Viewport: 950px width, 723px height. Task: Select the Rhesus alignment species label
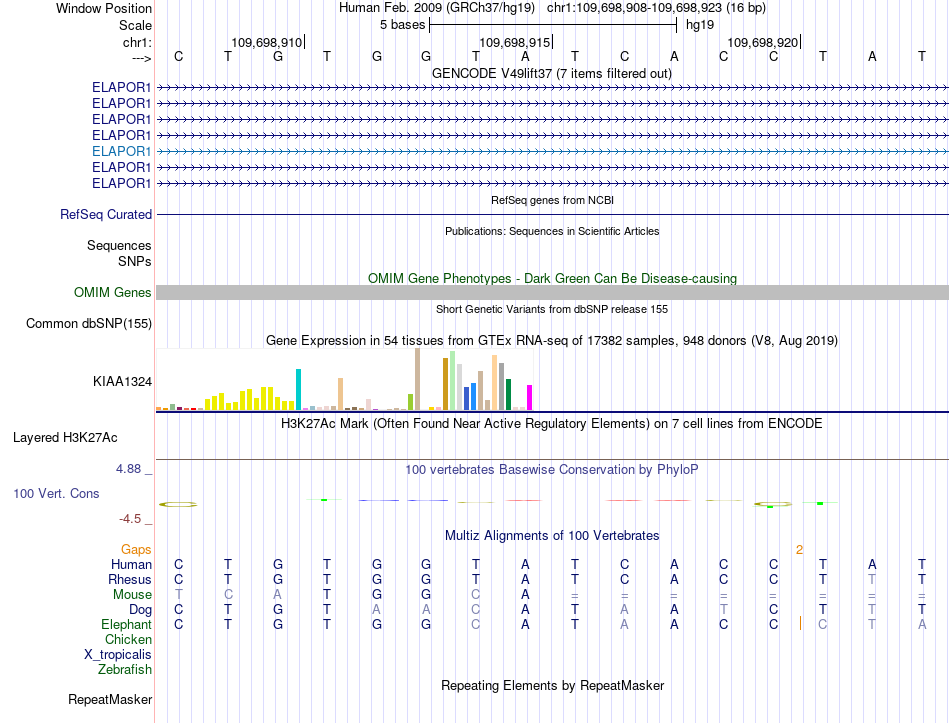[130, 579]
